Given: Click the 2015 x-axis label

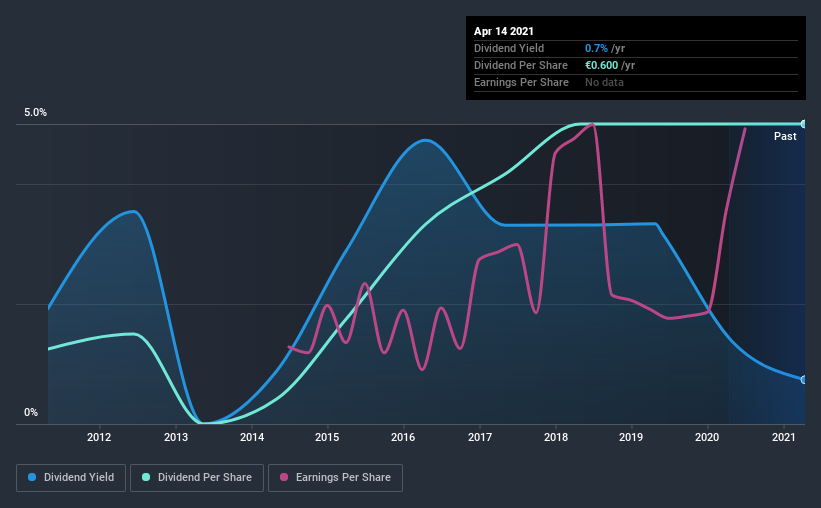Looking at the screenshot, I should [x=327, y=437].
